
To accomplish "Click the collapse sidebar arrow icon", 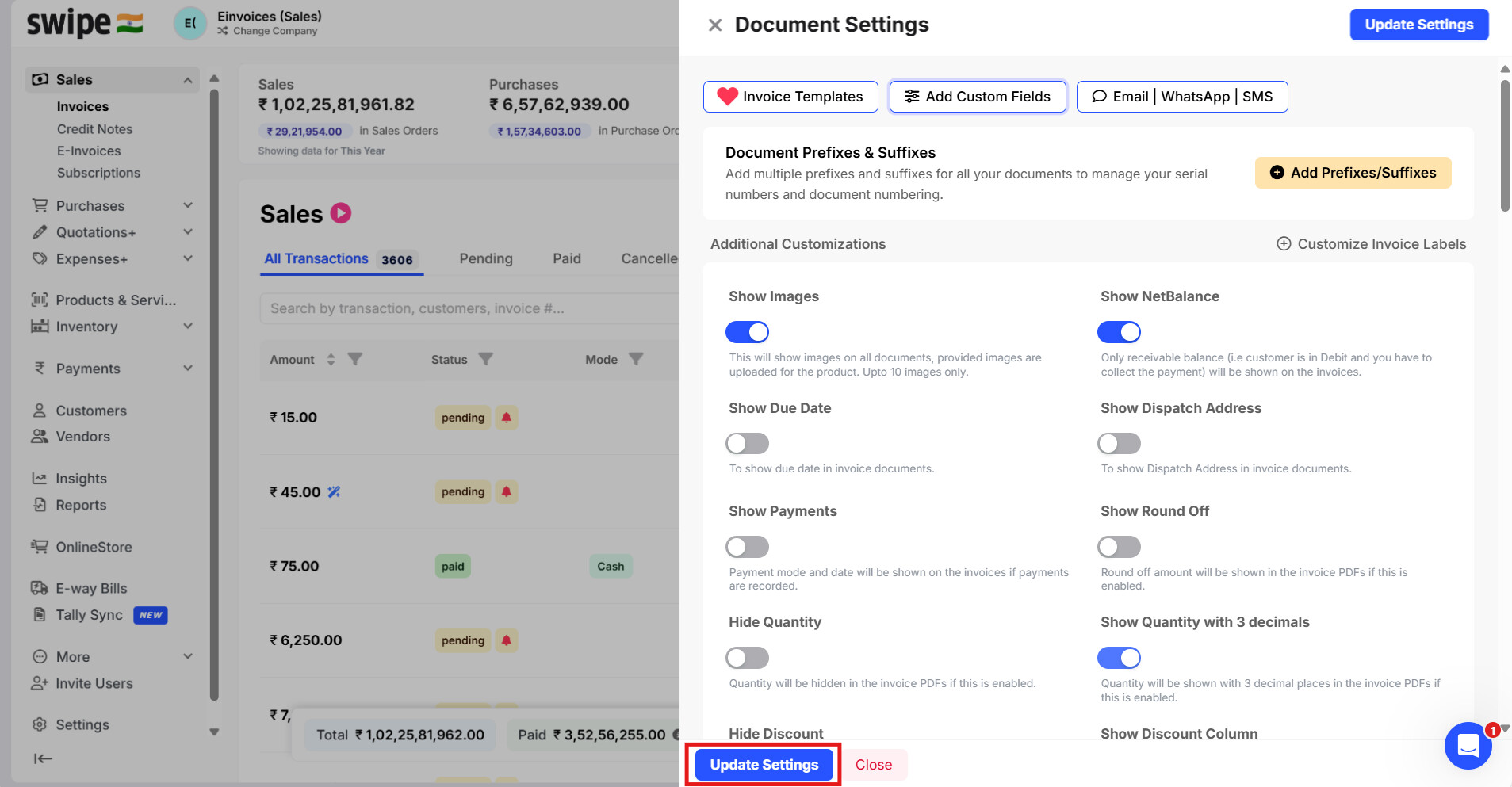I will point(43,758).
